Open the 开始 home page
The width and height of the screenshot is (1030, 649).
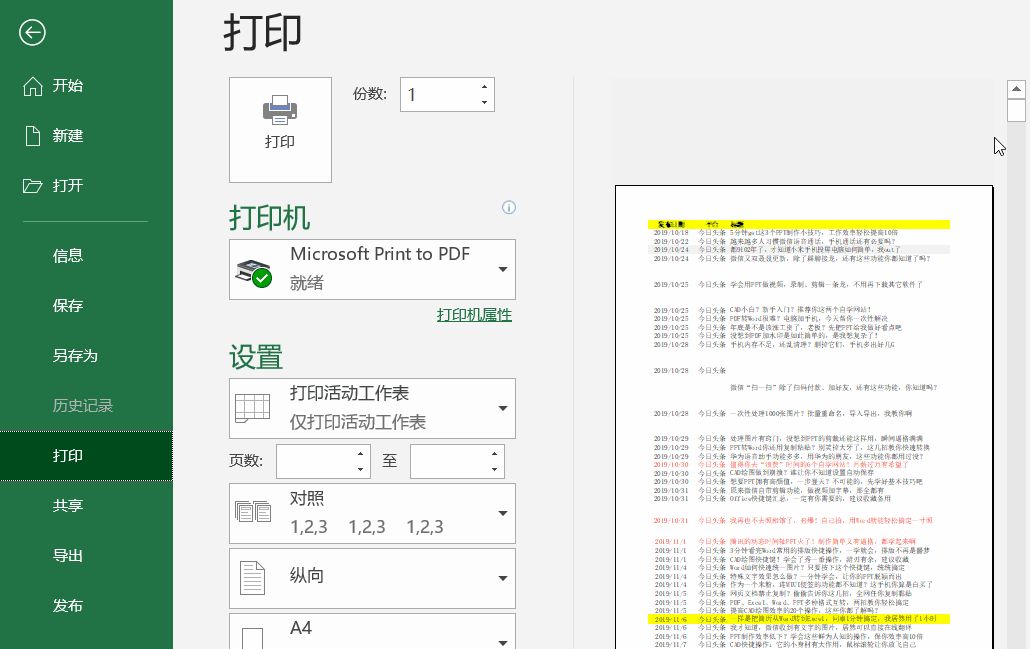coord(67,86)
